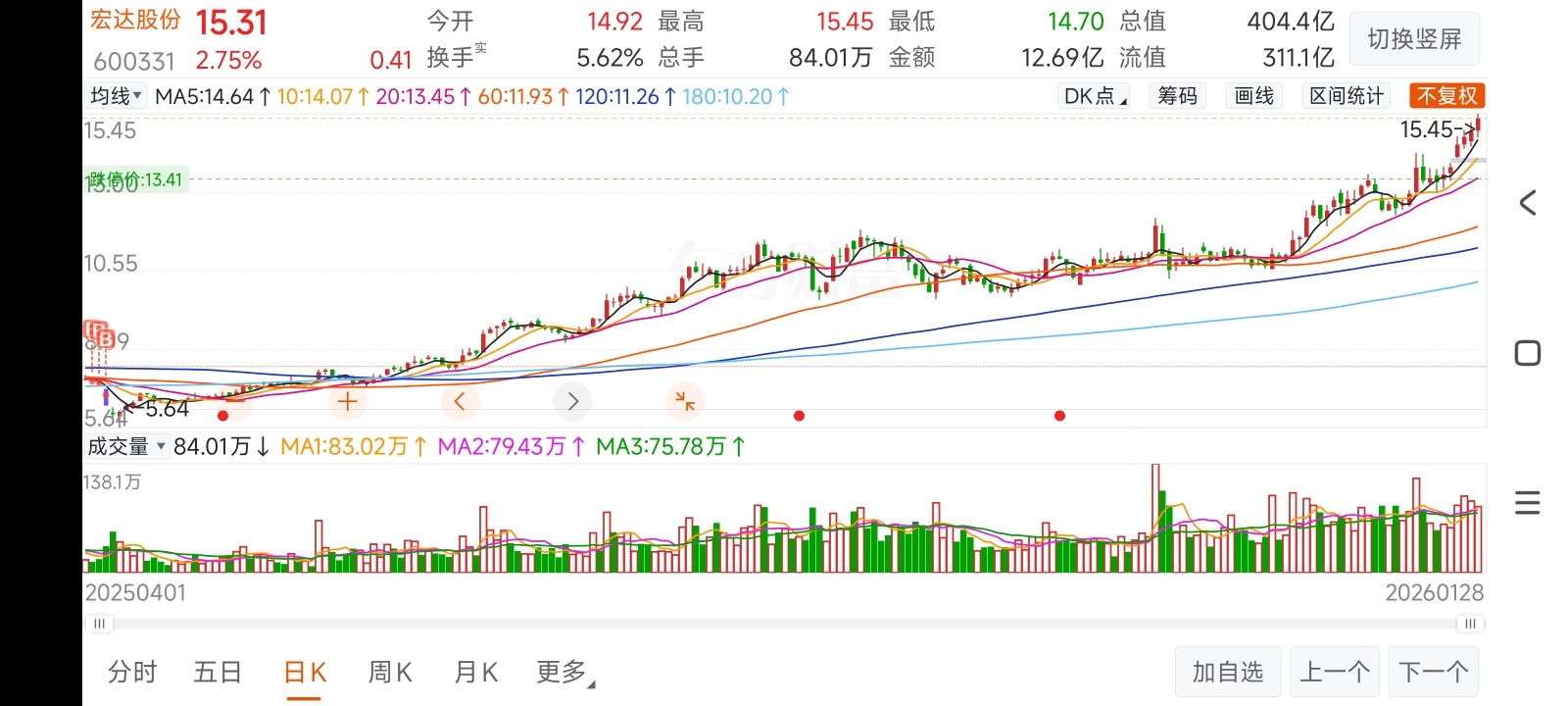Click the date range scrollbar track
This screenshot has width=1568, height=706.
click(x=784, y=624)
